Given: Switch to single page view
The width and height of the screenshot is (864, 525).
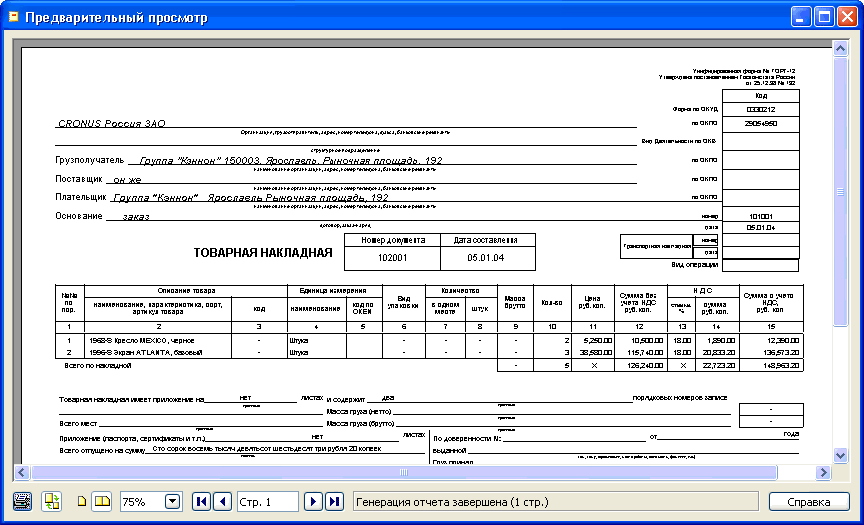Looking at the screenshot, I should [82, 501].
